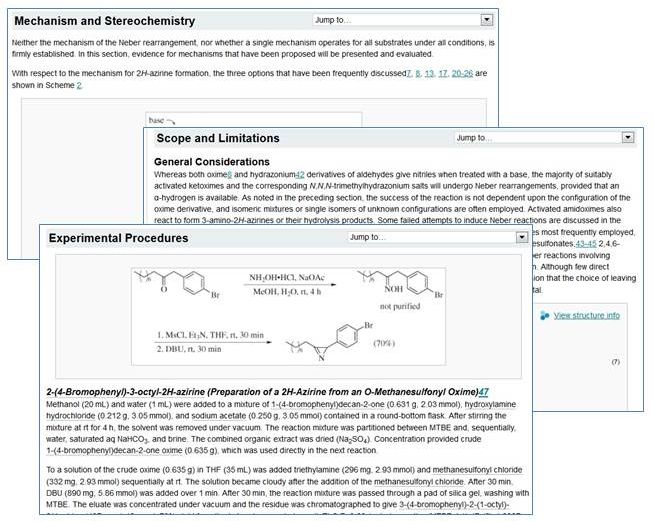The width and height of the screenshot is (654, 522).
Task: Open reference 17 citation link
Action: point(443,73)
